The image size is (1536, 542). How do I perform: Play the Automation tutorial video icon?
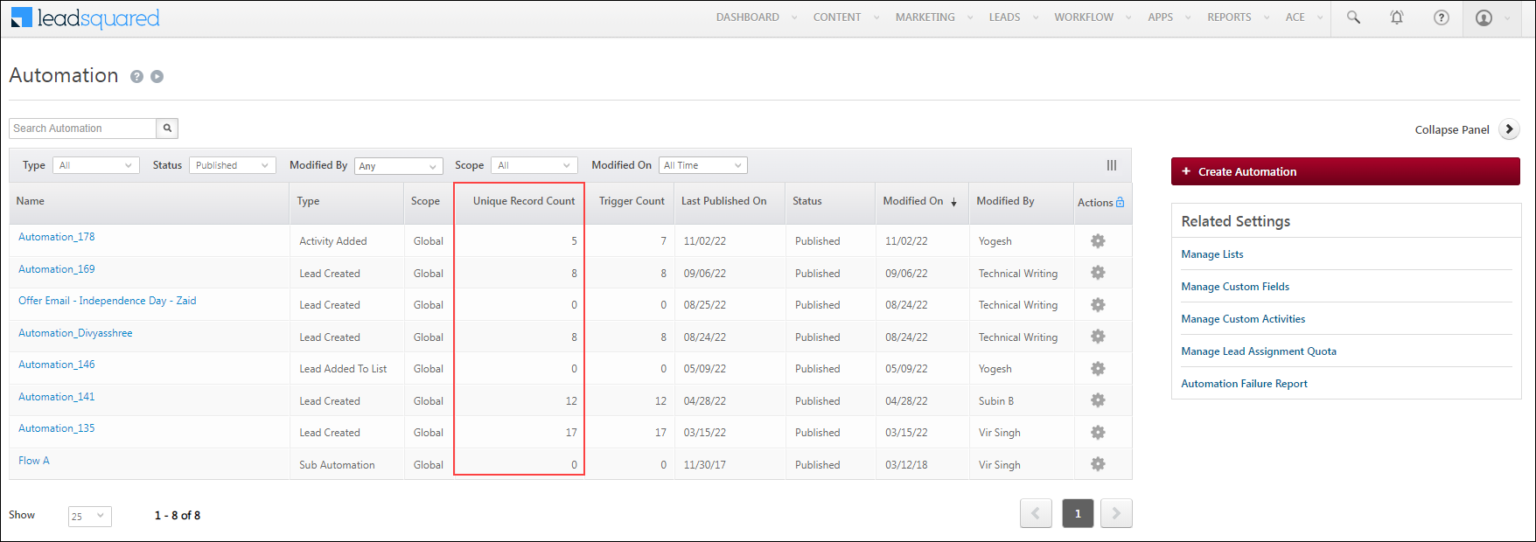coord(157,77)
